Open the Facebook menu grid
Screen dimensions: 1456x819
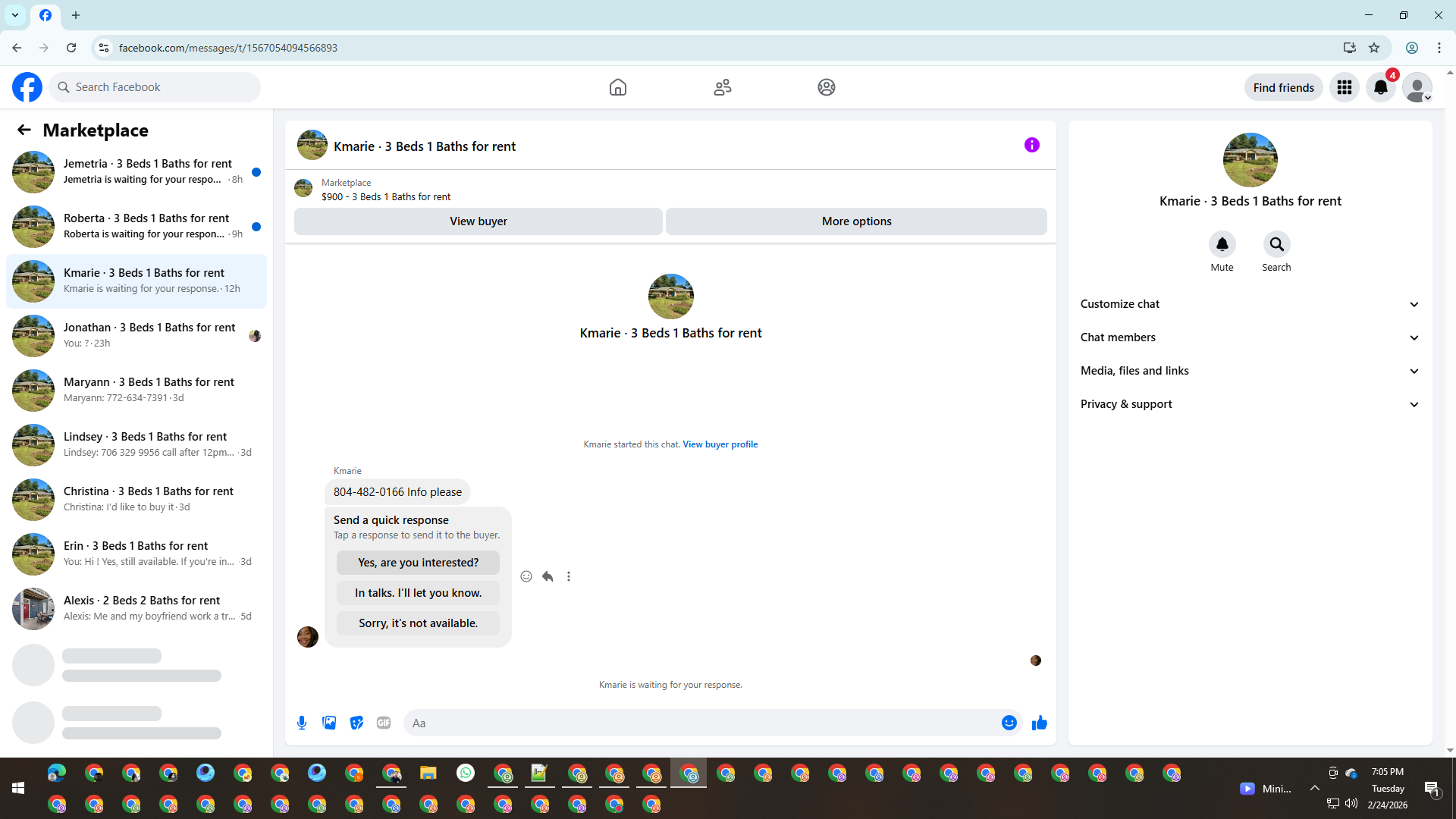coord(1345,87)
